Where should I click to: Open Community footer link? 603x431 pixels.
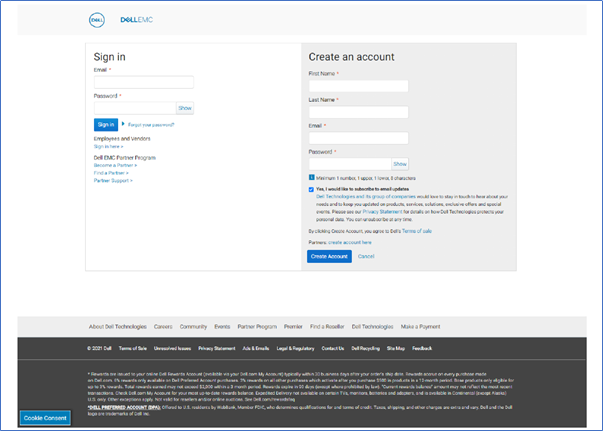click(193, 327)
